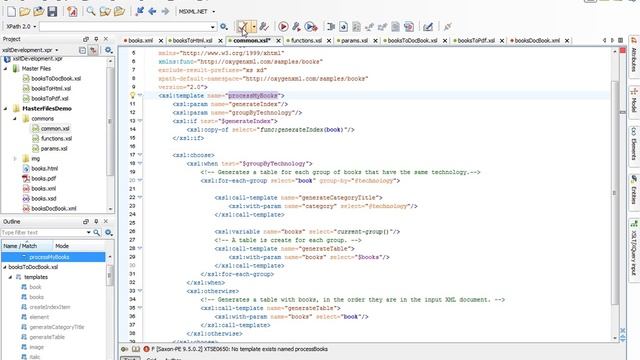This screenshot has height=360, width=640.
Task: Click the Open file folder icon
Action: 24,11
